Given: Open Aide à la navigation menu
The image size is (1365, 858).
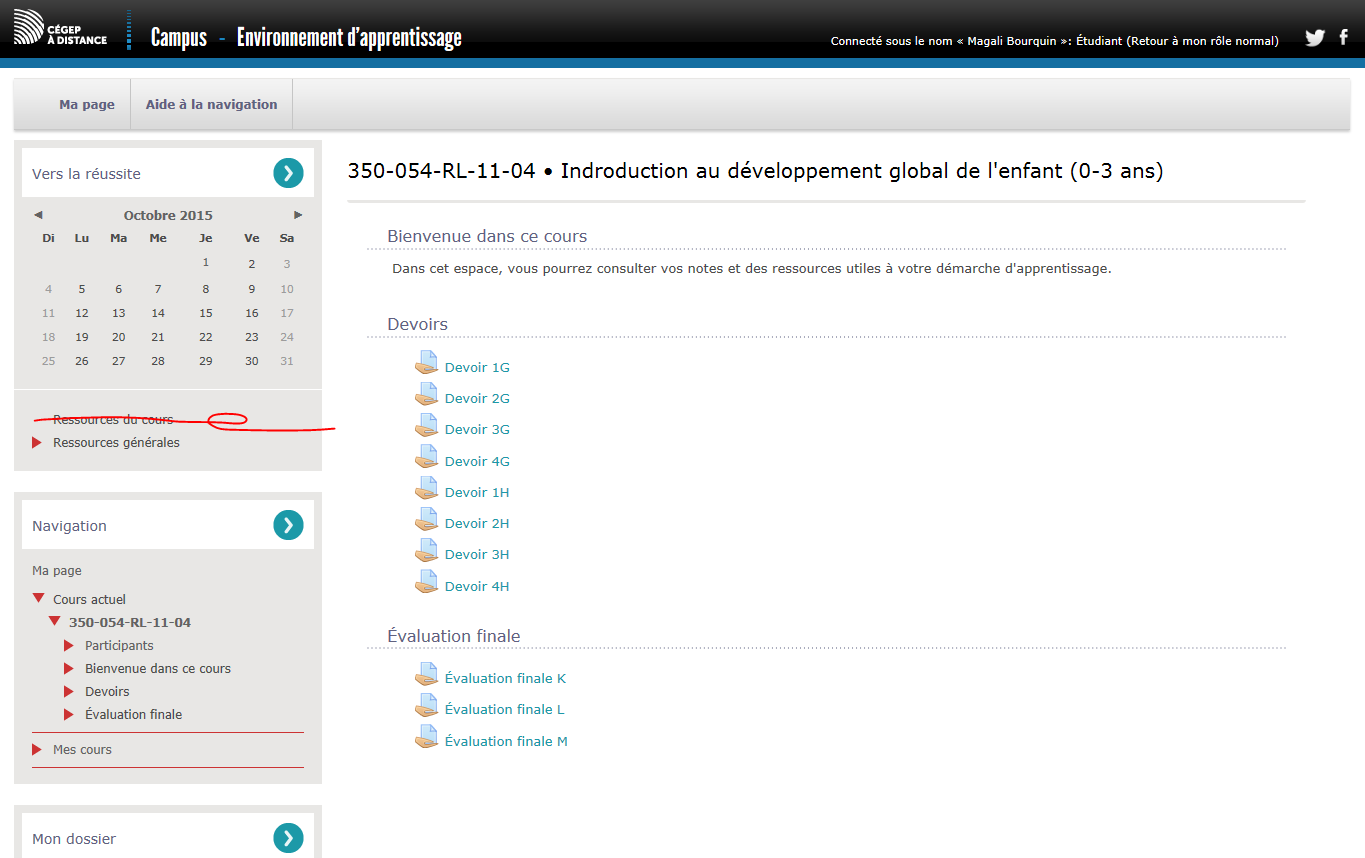Looking at the screenshot, I should pos(211,105).
